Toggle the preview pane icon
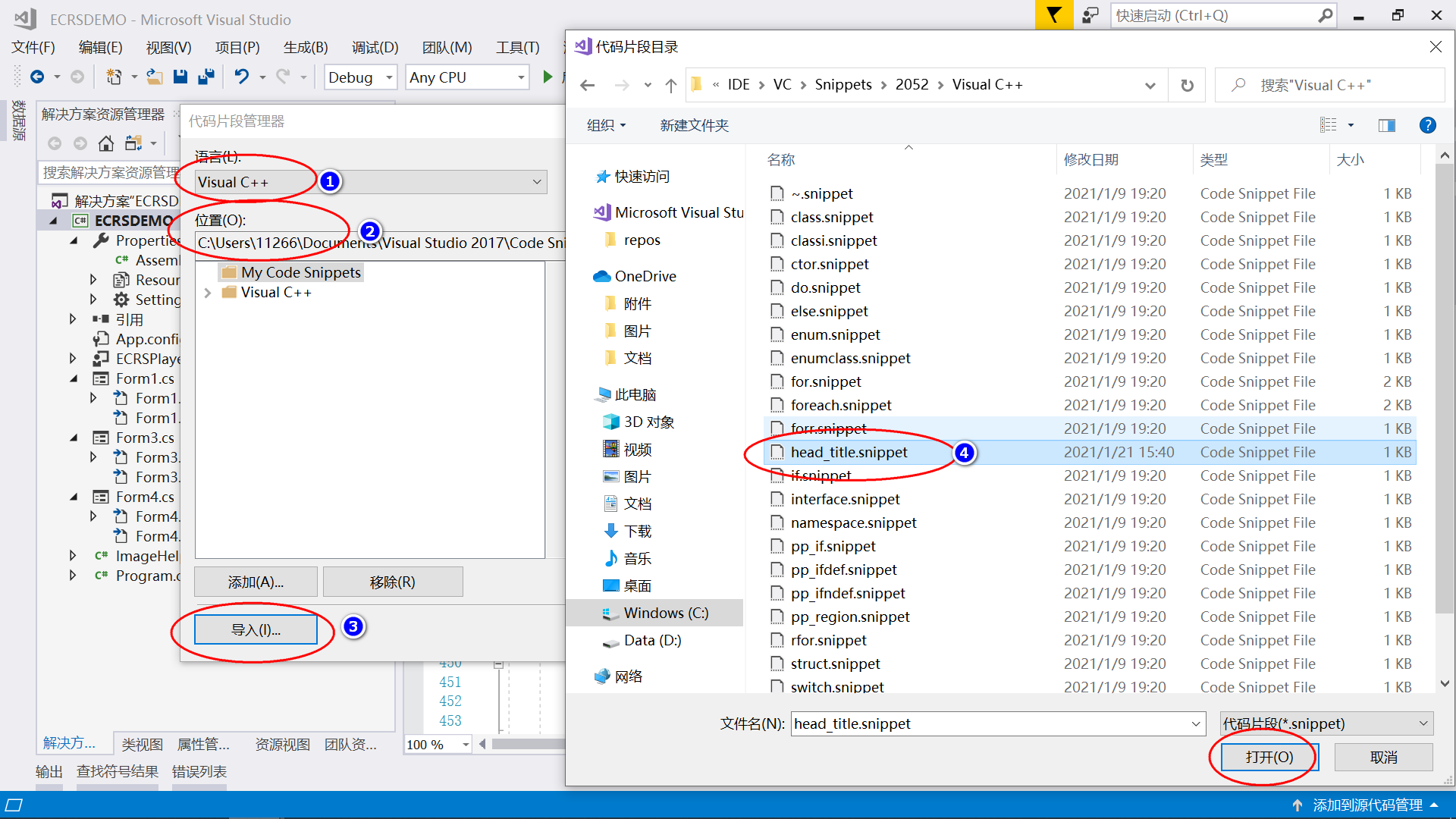Screen dimensions: 1456x819 1386,125
